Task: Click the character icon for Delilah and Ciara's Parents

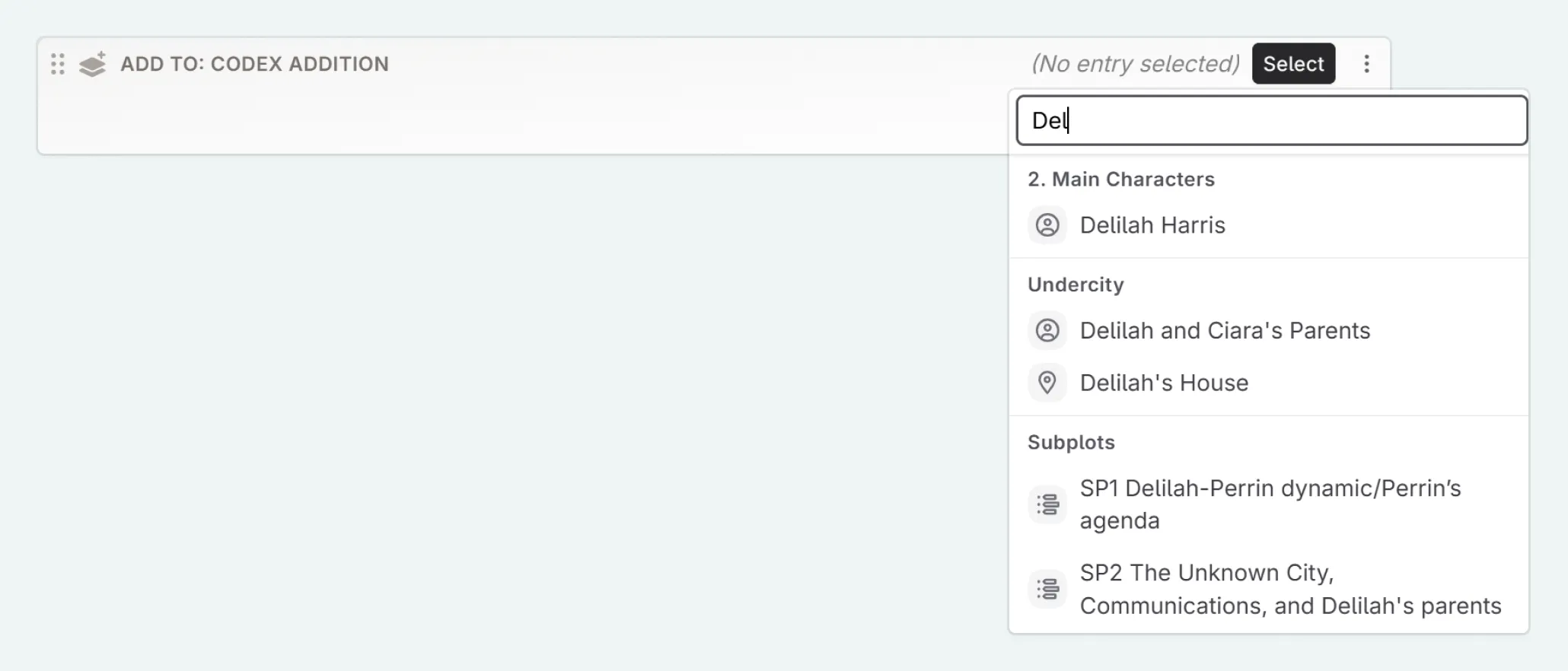Action: point(1047,331)
